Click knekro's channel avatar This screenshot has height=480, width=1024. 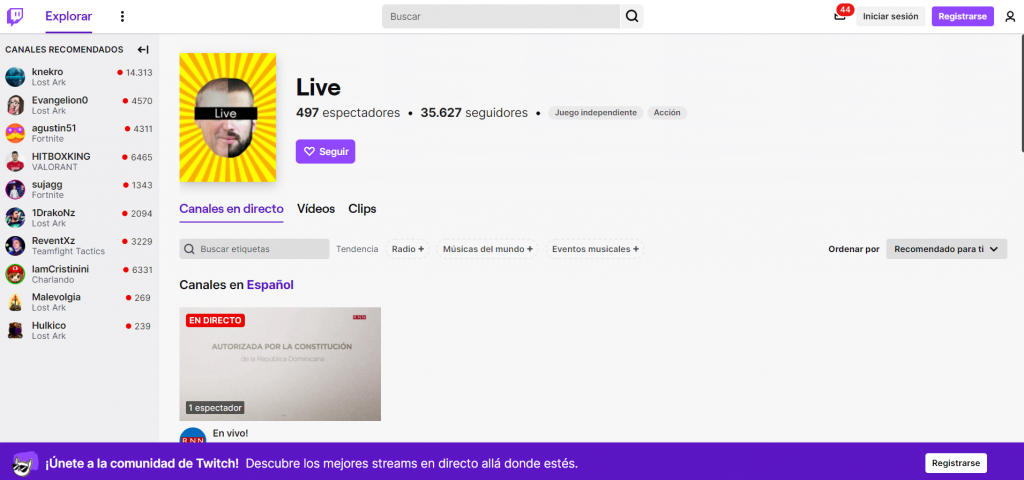(x=15, y=77)
